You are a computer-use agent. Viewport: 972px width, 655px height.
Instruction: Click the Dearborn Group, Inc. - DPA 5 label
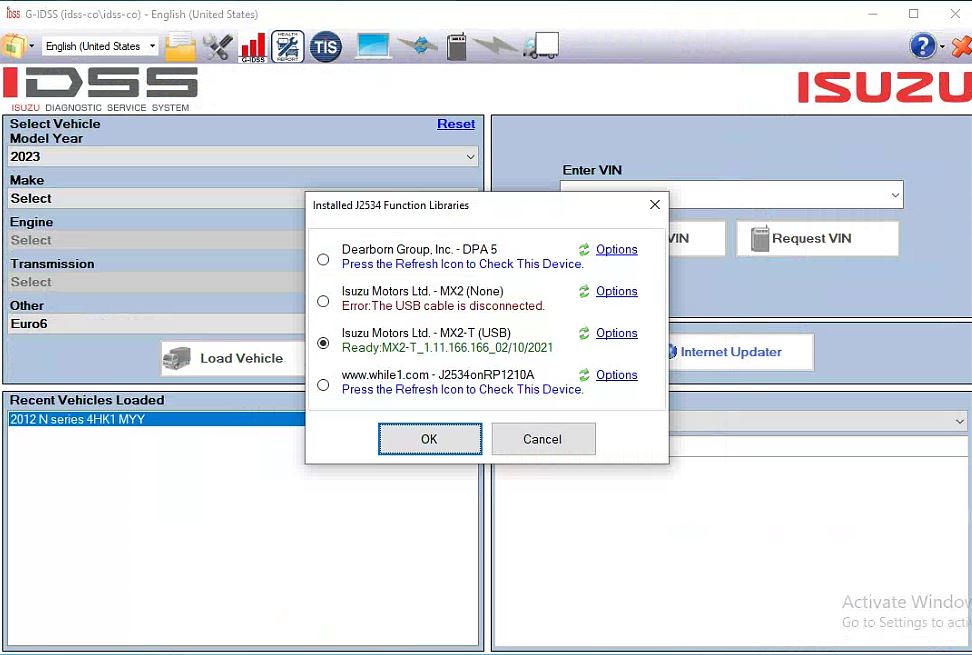click(x=419, y=250)
